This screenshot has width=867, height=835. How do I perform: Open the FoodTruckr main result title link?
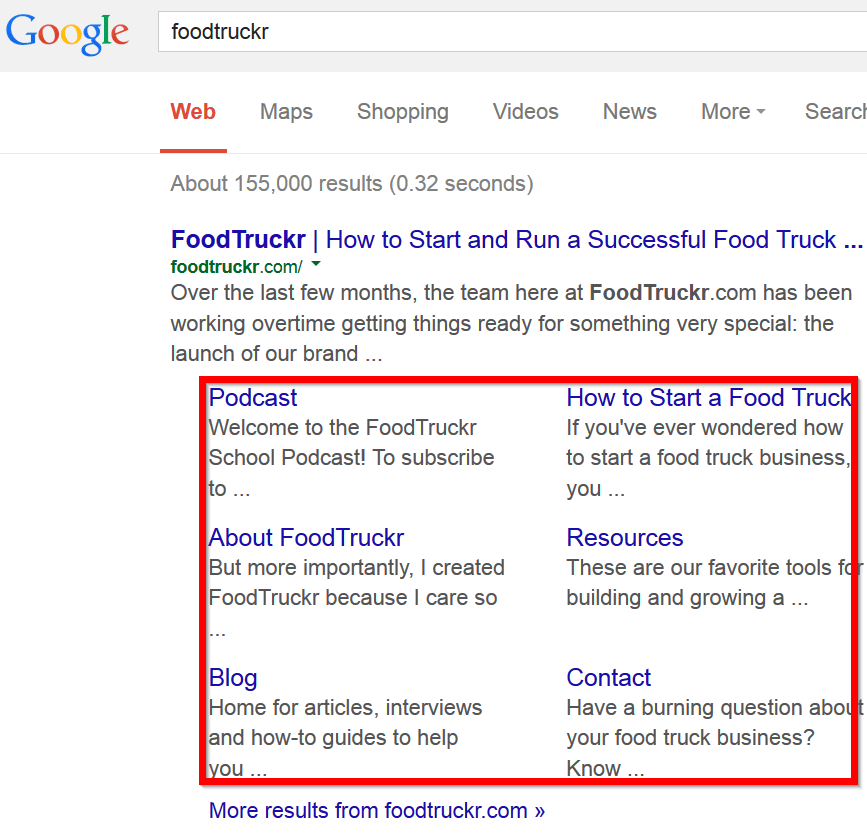(x=517, y=240)
